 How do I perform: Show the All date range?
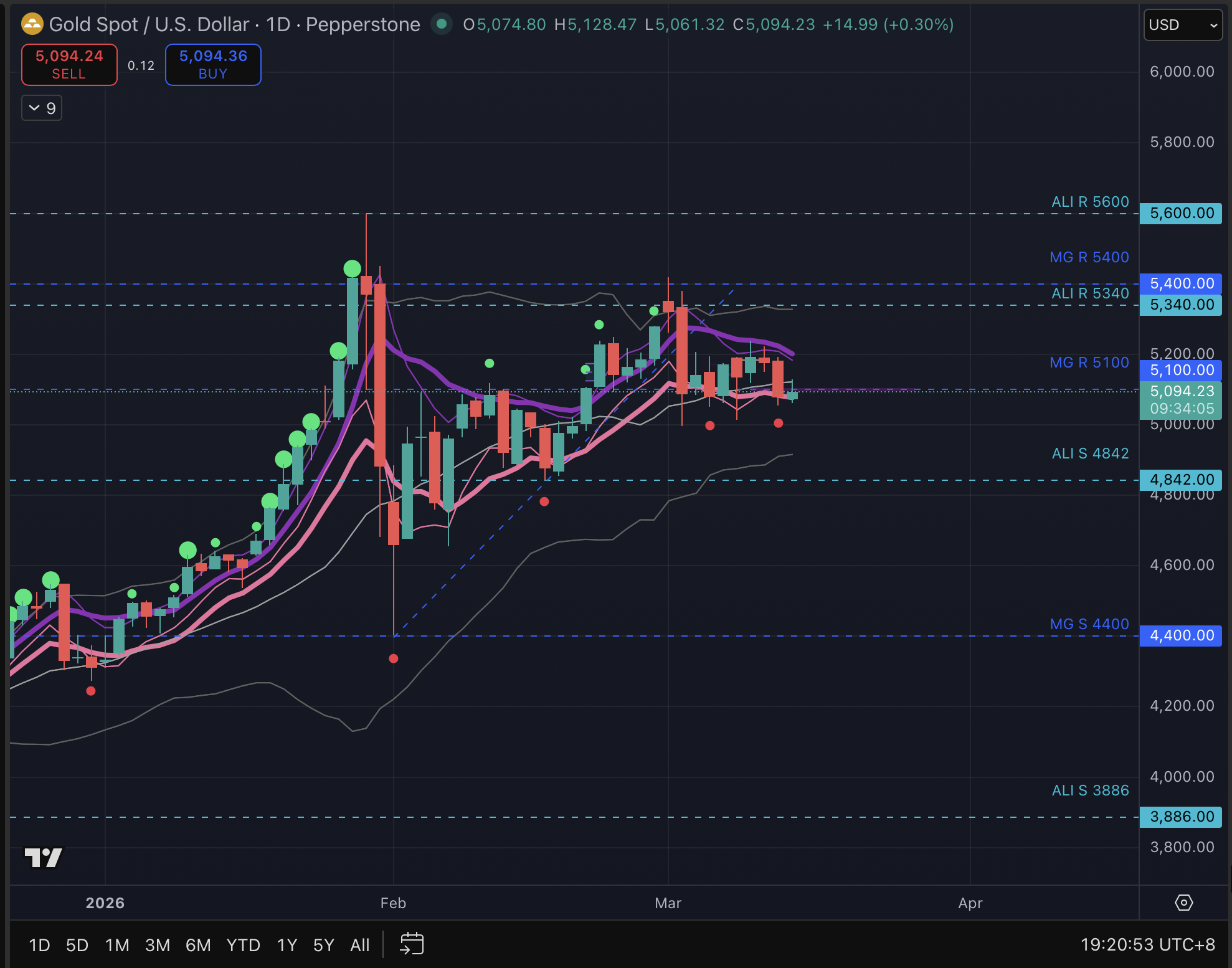click(359, 945)
